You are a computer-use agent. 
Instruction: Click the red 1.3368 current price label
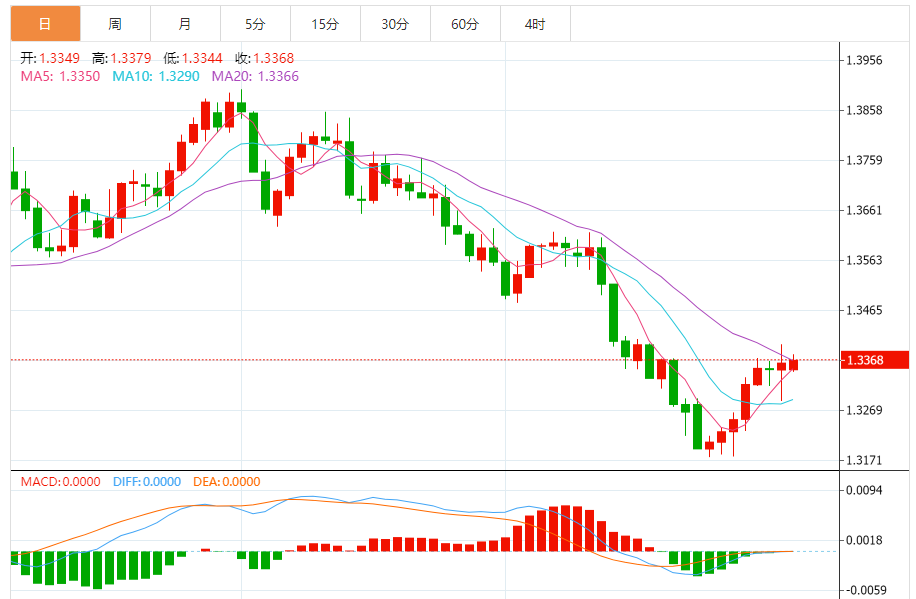coord(875,360)
